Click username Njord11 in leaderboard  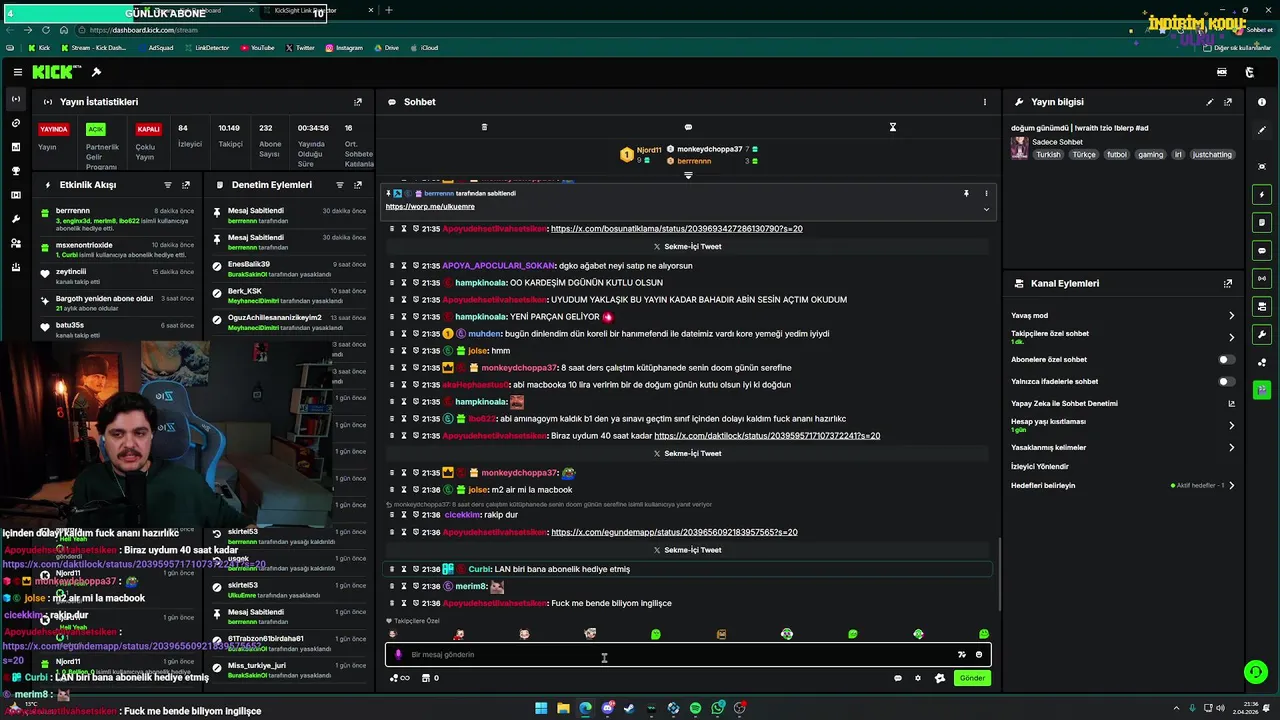pos(649,150)
